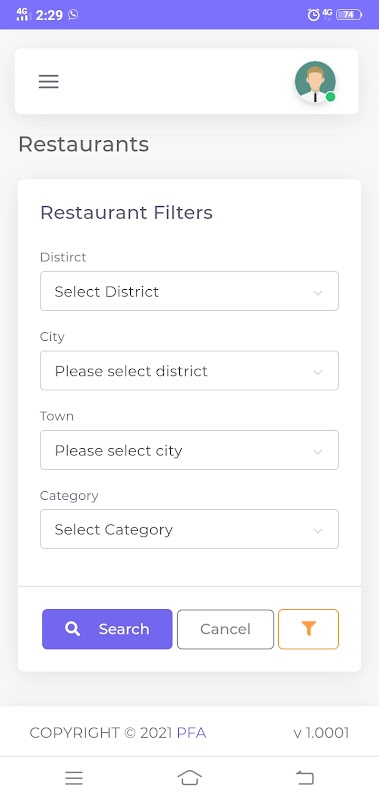This screenshot has width=379, height=800.
Task: Tap the magnifier icon in Search button
Action: (72, 629)
